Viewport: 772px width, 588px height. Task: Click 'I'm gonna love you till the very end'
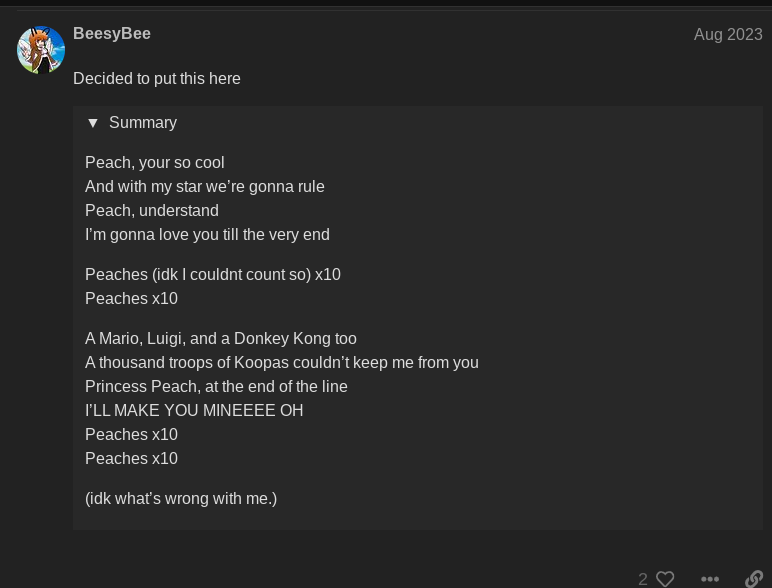click(207, 234)
